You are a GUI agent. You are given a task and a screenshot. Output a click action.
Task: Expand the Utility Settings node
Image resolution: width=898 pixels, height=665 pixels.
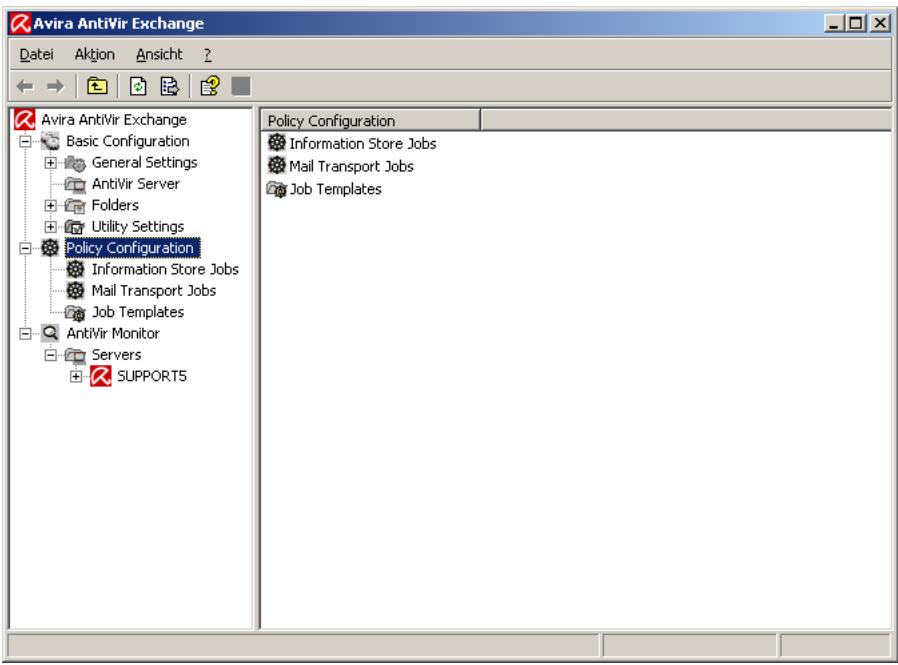point(50,227)
